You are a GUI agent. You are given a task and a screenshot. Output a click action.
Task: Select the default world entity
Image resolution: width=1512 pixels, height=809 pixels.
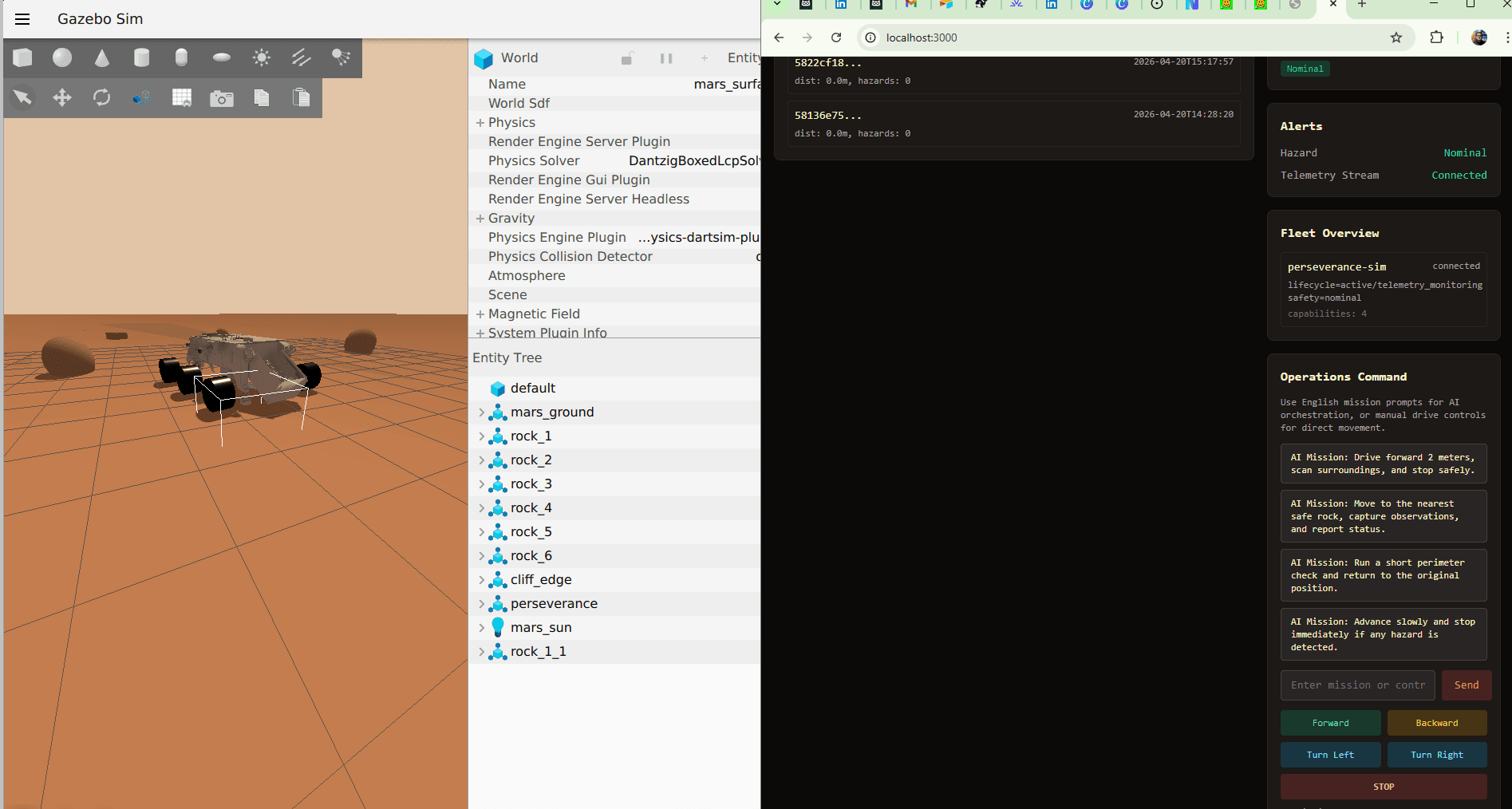coord(614,389)
